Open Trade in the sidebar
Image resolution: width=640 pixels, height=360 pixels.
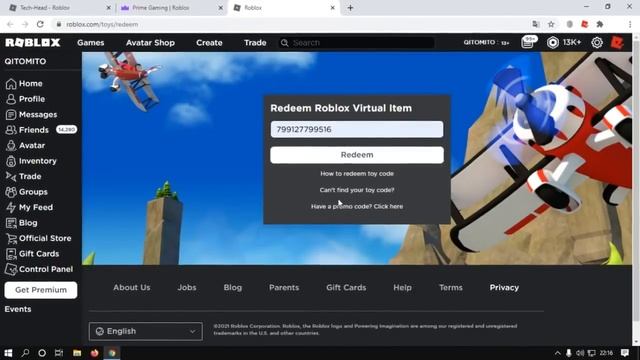(23, 176)
